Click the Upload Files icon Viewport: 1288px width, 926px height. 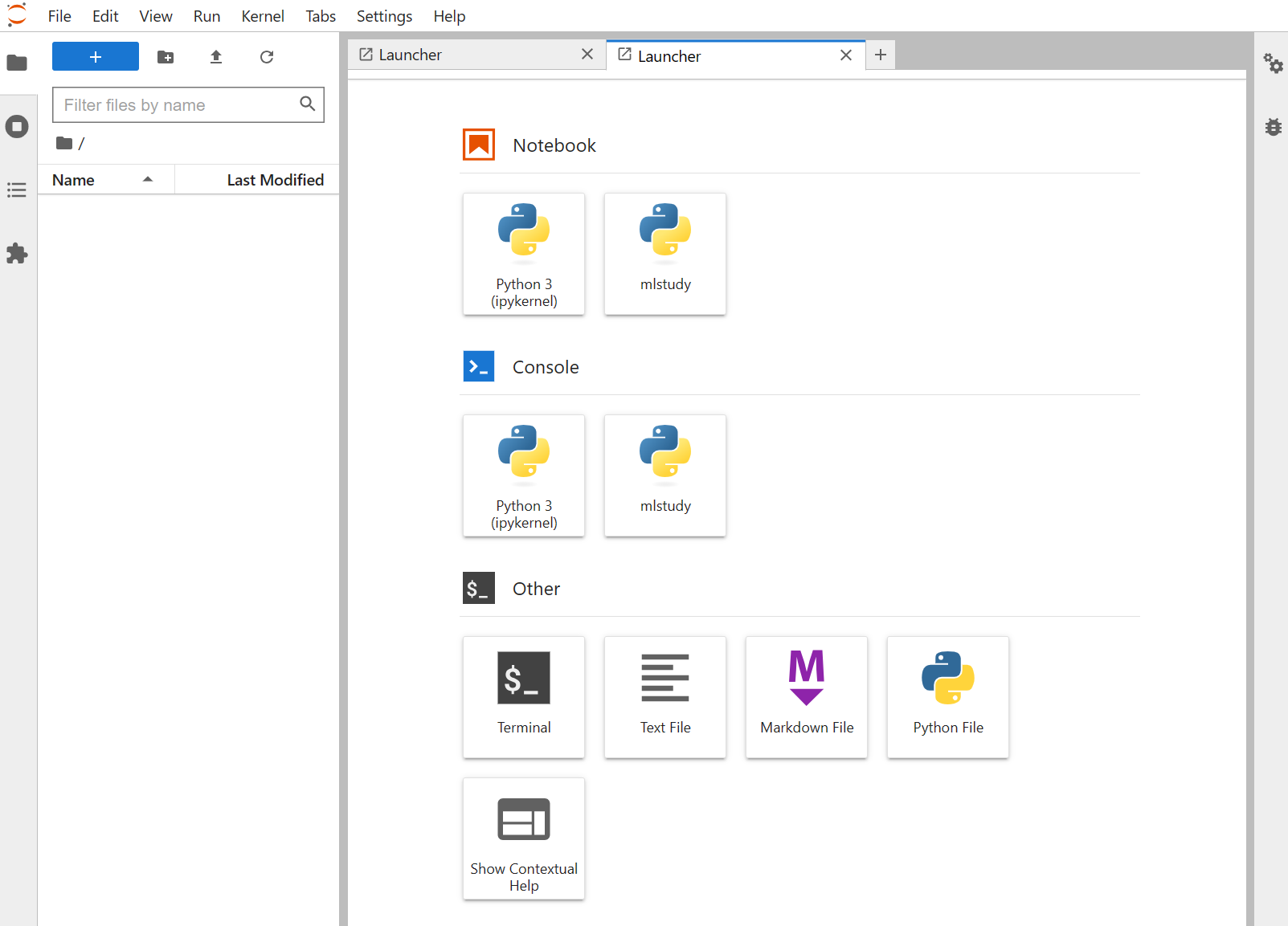coord(216,57)
